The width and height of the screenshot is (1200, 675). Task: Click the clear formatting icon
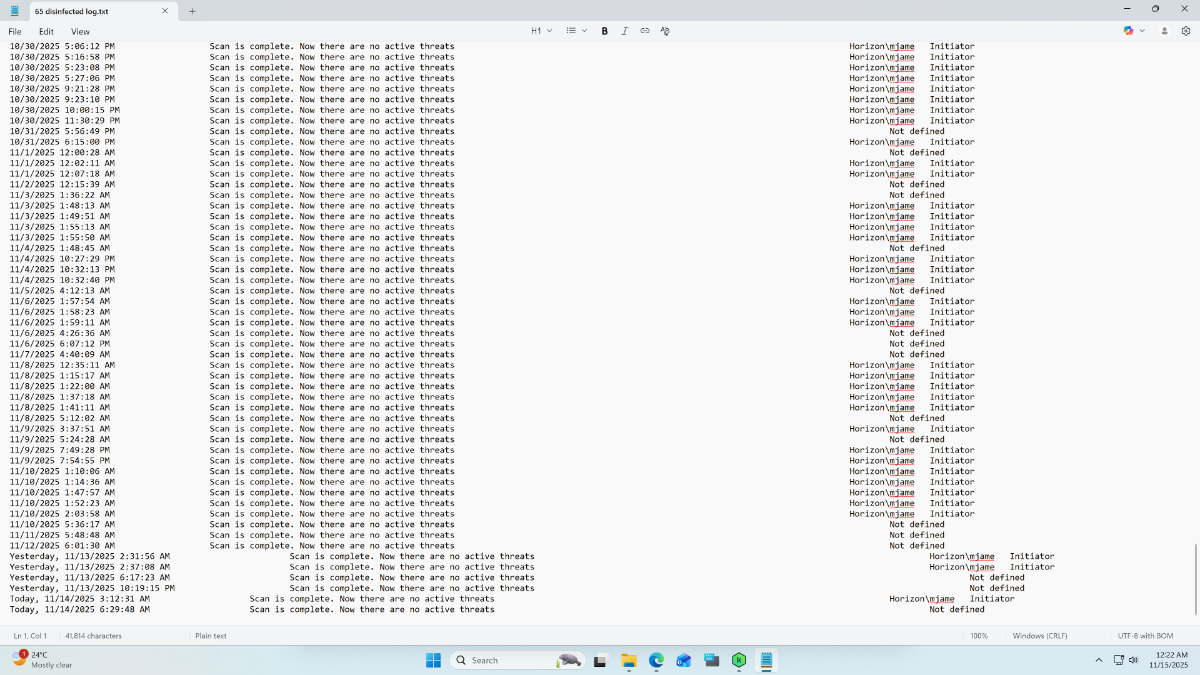pos(665,31)
